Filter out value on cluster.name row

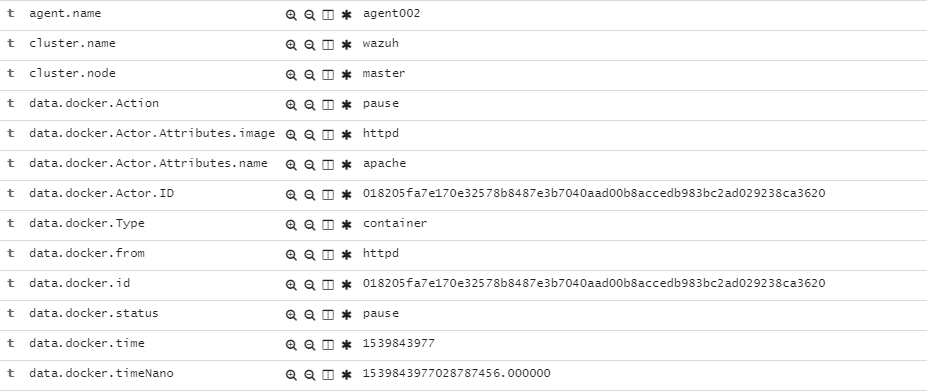click(309, 45)
